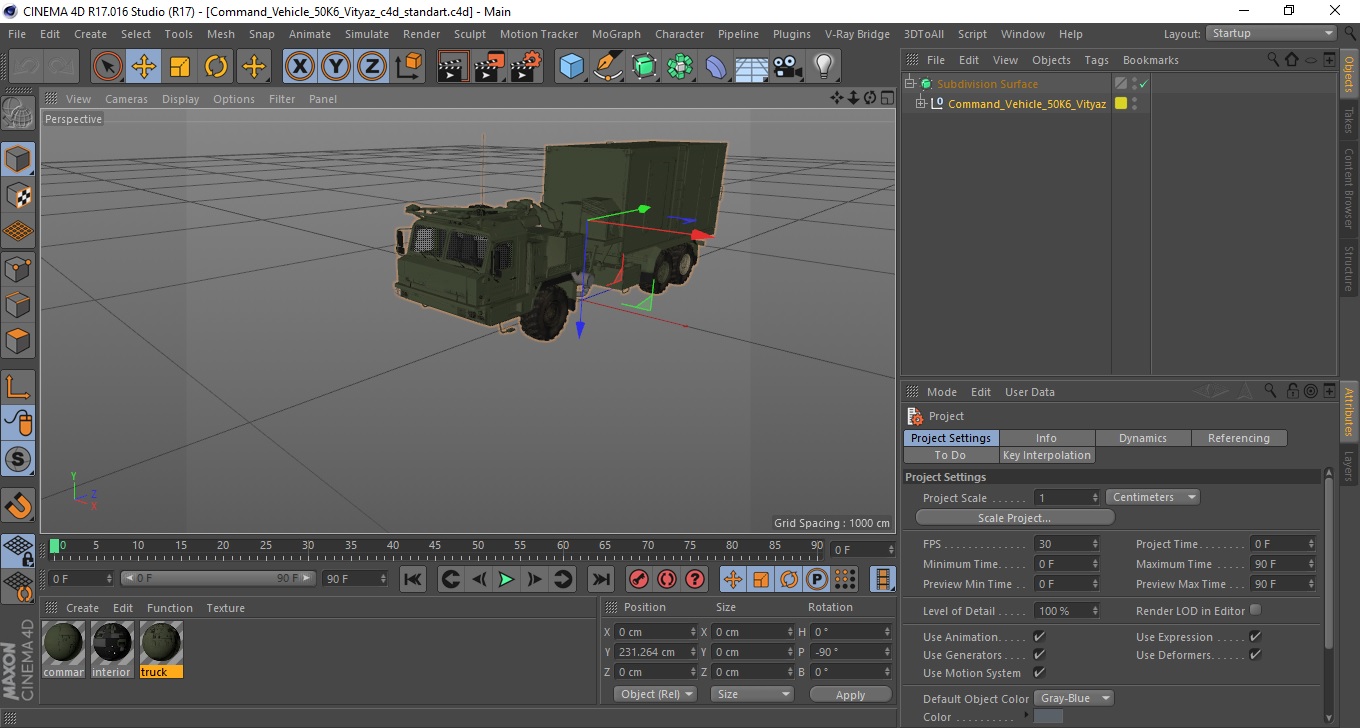Open the Takes side tab
1360x728 pixels.
click(1348, 120)
